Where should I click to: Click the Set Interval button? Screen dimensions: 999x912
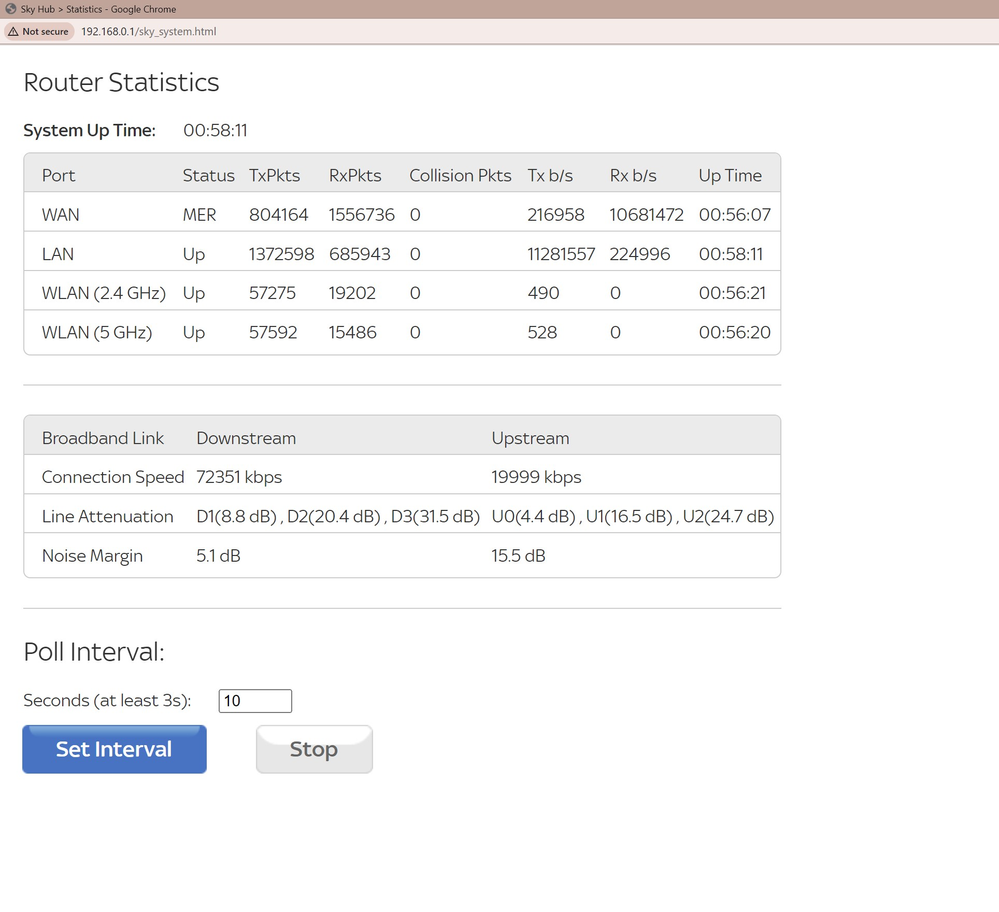click(114, 748)
